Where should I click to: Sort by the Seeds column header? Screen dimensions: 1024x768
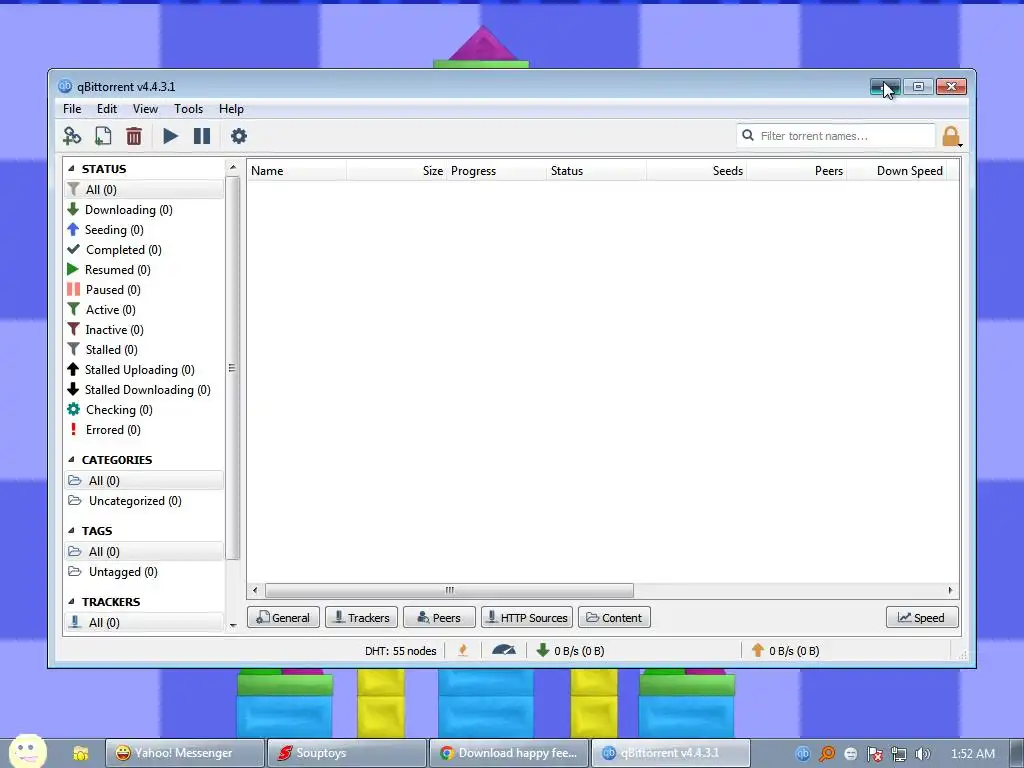click(x=697, y=170)
